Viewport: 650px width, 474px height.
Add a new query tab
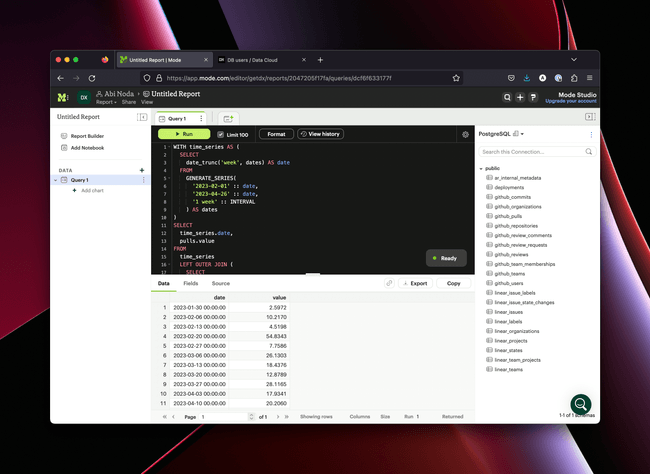pyautogui.click(x=227, y=118)
